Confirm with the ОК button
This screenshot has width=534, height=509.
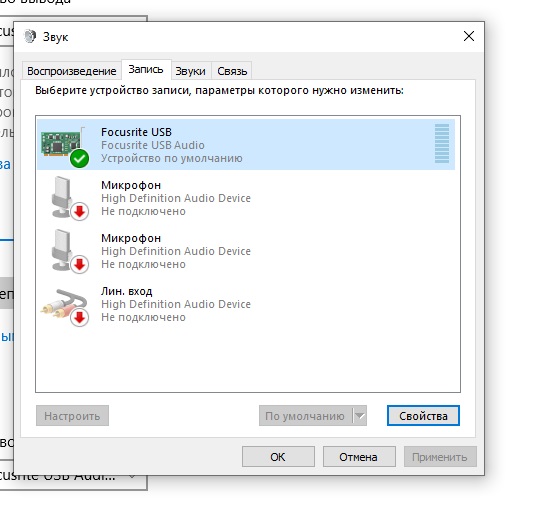click(x=278, y=457)
